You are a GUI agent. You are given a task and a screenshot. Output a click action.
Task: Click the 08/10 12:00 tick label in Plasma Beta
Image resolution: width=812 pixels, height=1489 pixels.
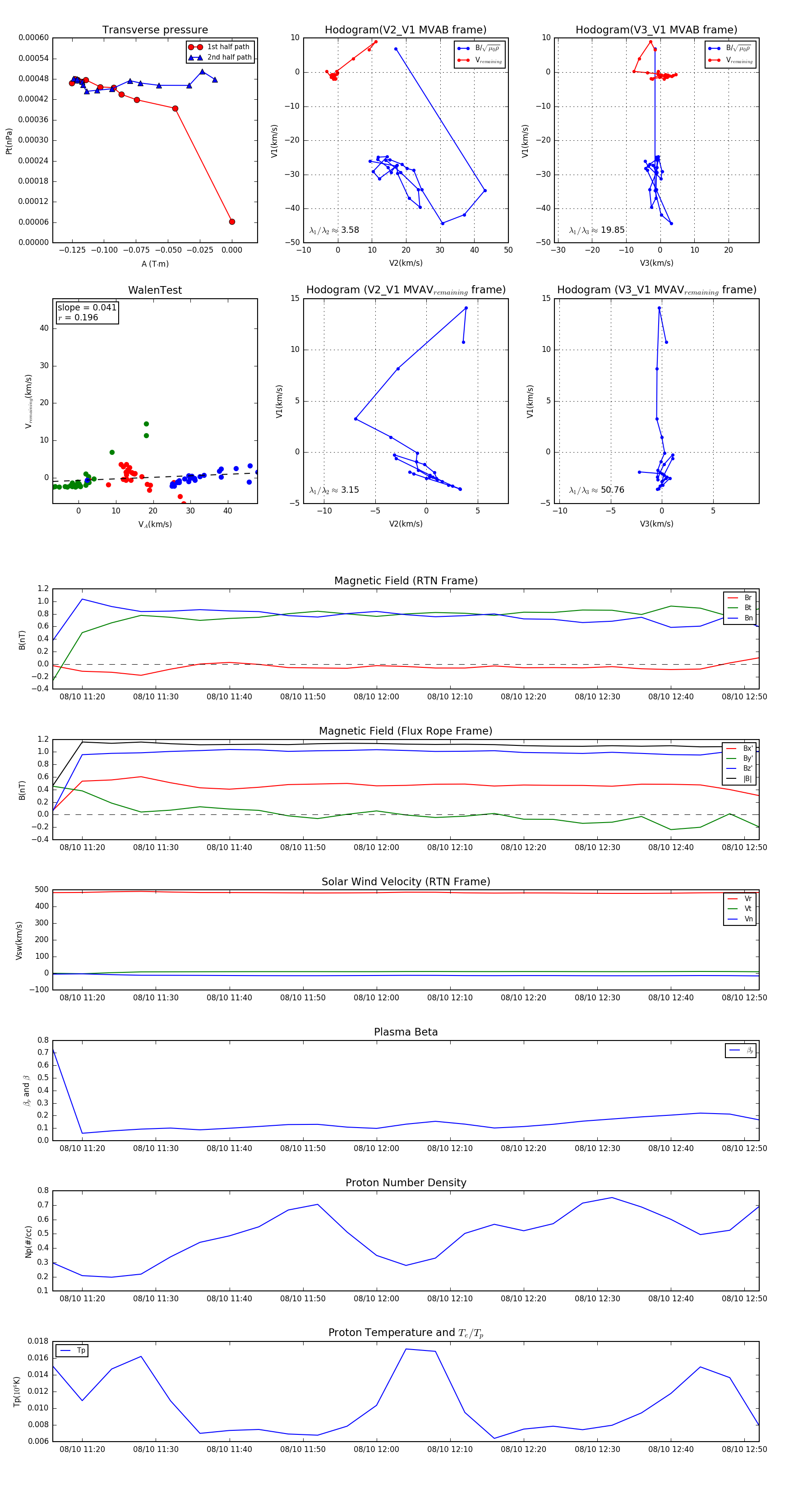tap(376, 1148)
